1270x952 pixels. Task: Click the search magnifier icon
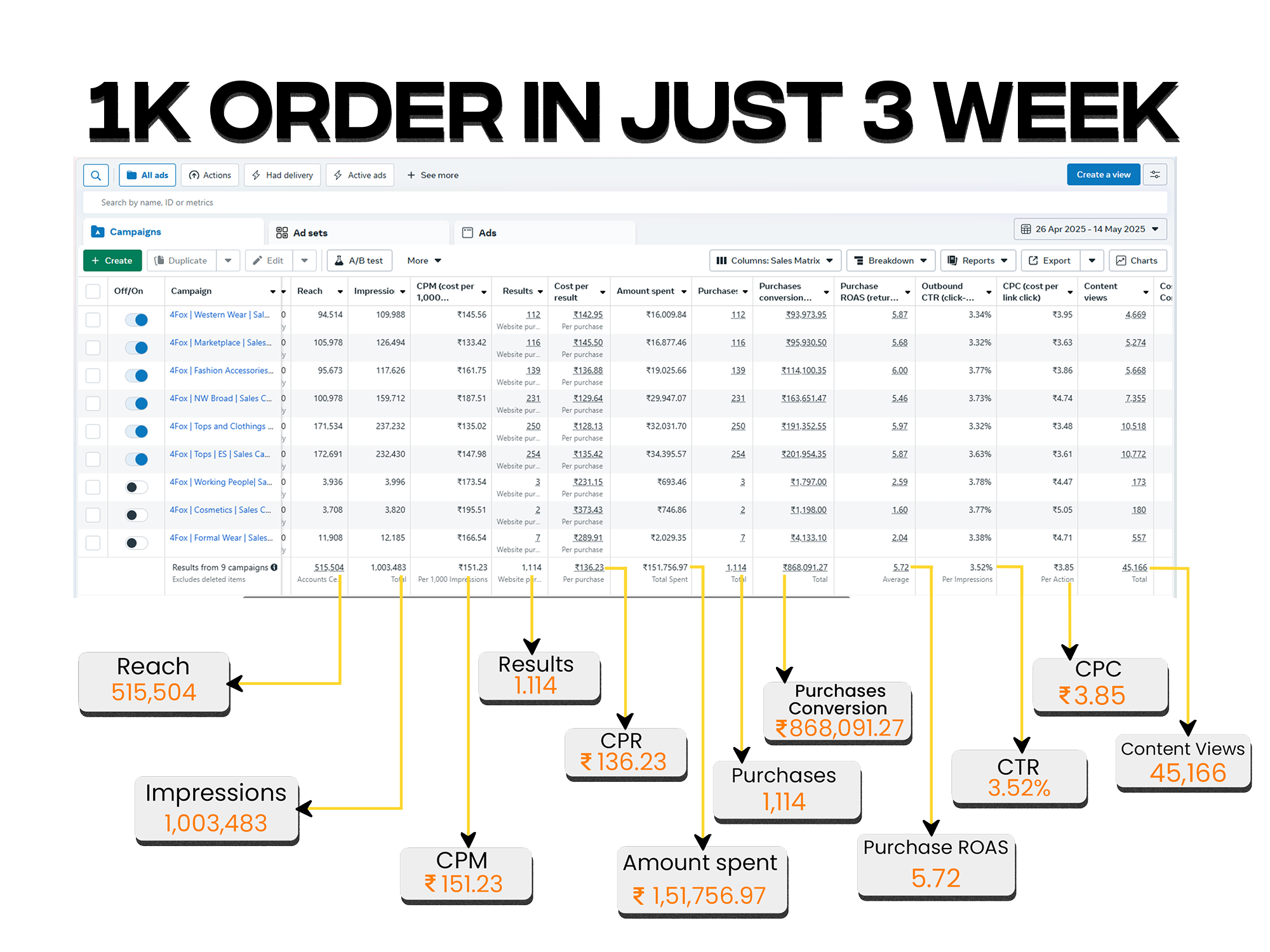click(96, 175)
